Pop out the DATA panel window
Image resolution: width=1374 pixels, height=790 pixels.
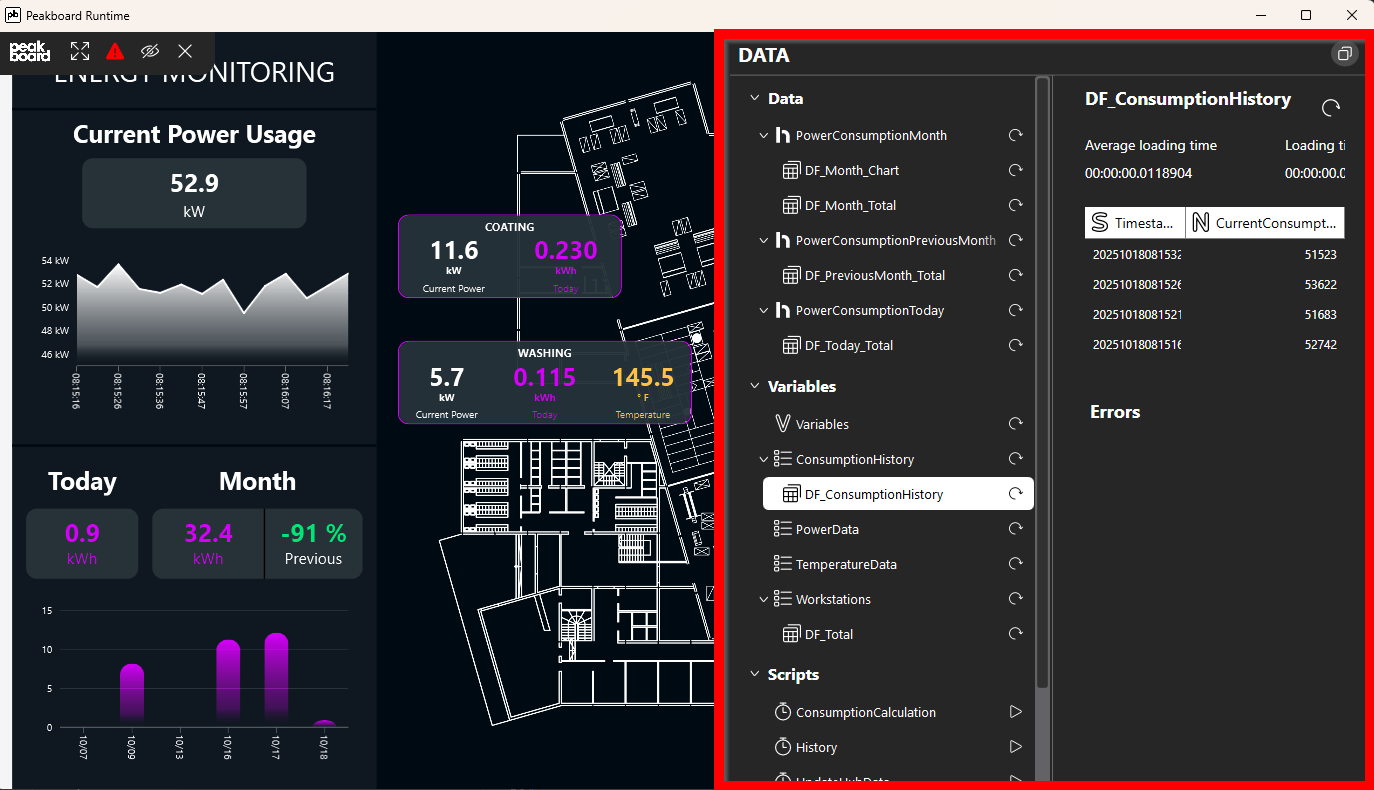[x=1345, y=54]
